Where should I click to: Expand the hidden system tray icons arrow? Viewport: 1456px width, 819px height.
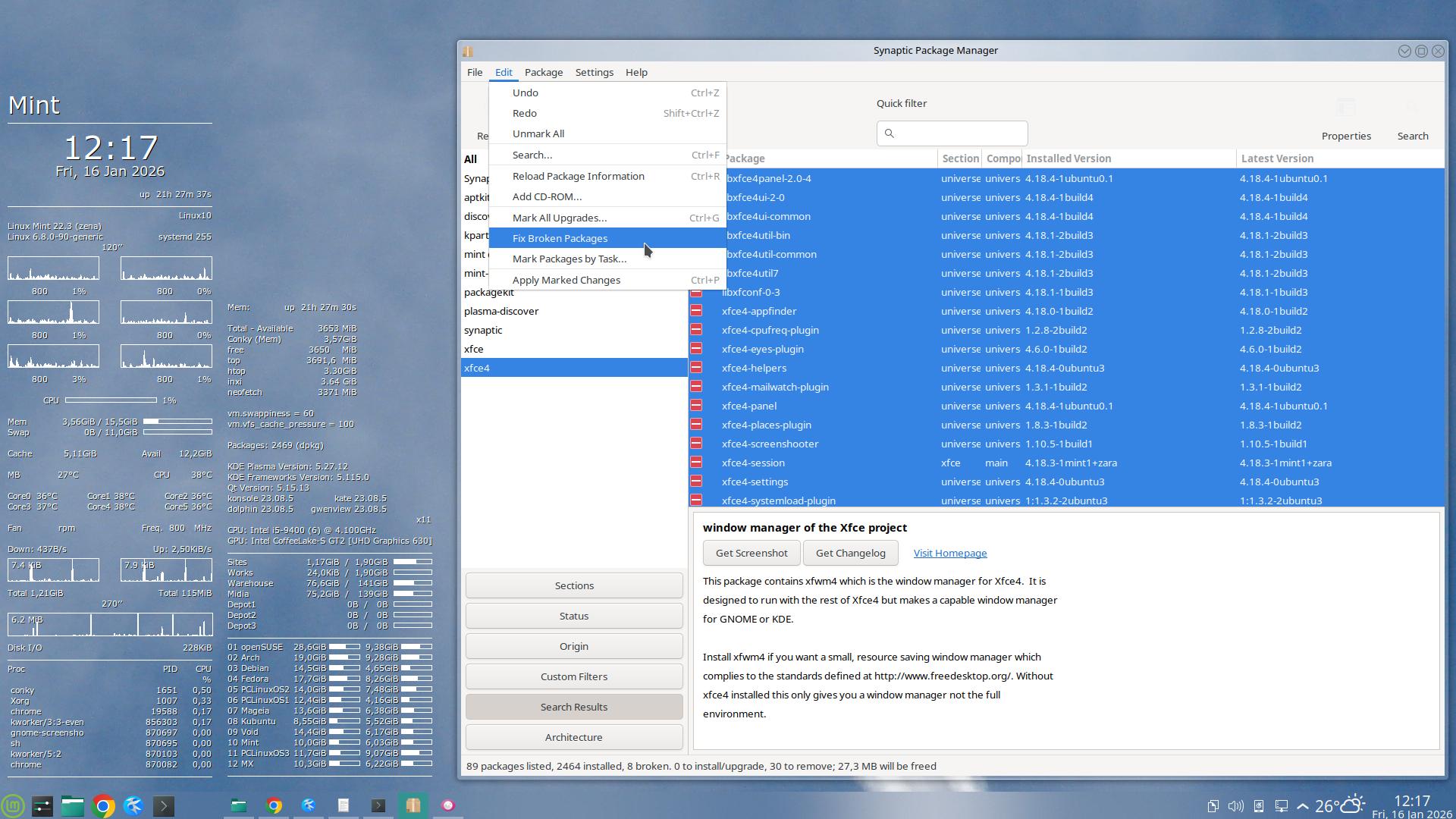pyautogui.click(x=1302, y=806)
